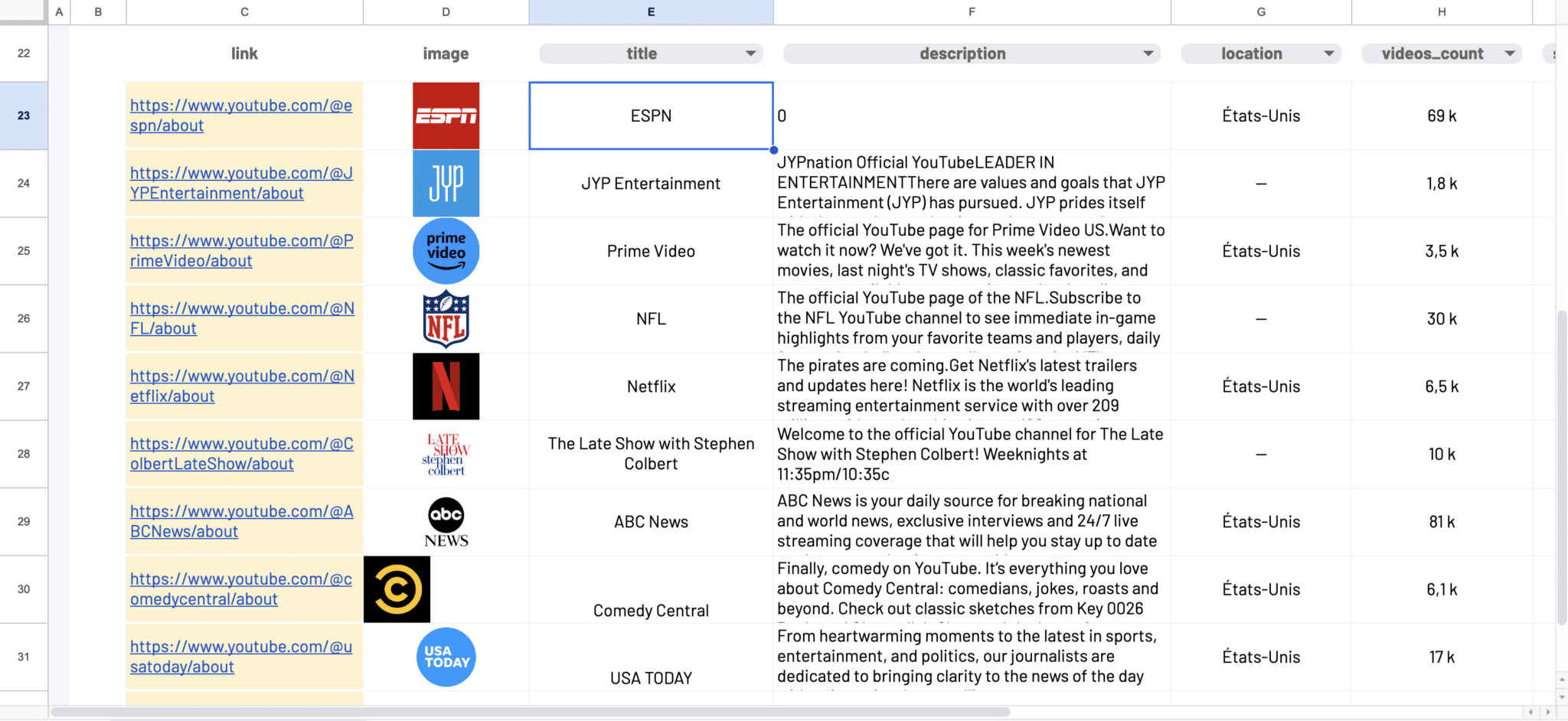Select the NFL shield logo
The width and height of the screenshot is (1568, 721).
[x=446, y=319]
